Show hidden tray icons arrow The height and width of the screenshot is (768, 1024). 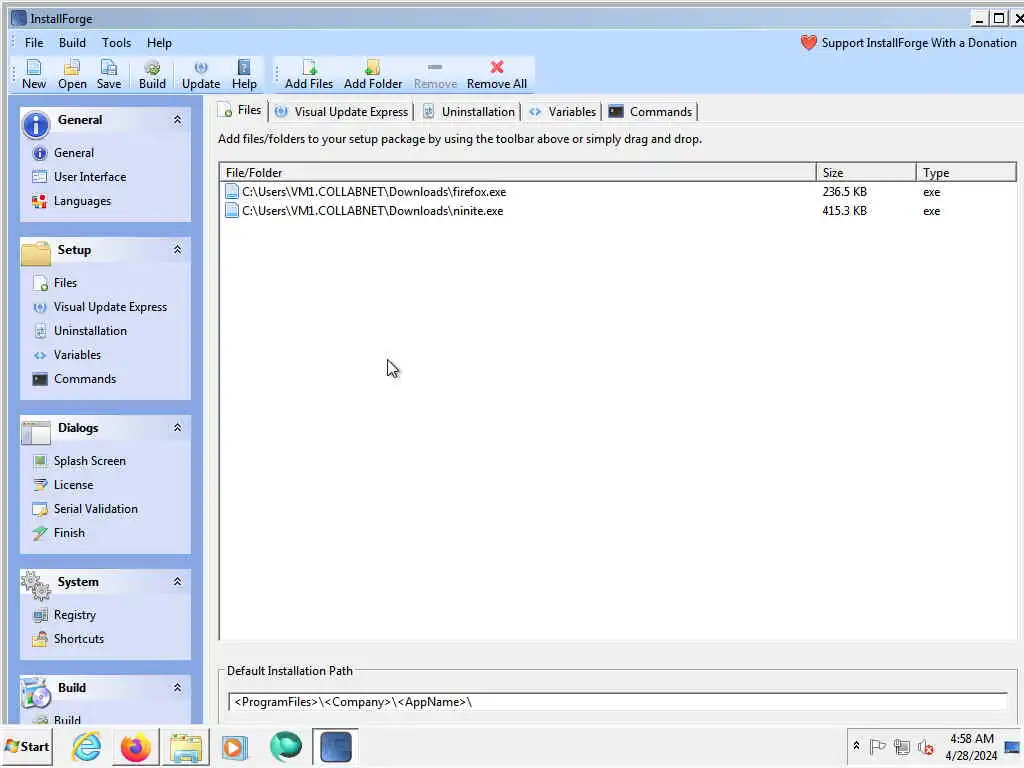(x=856, y=746)
